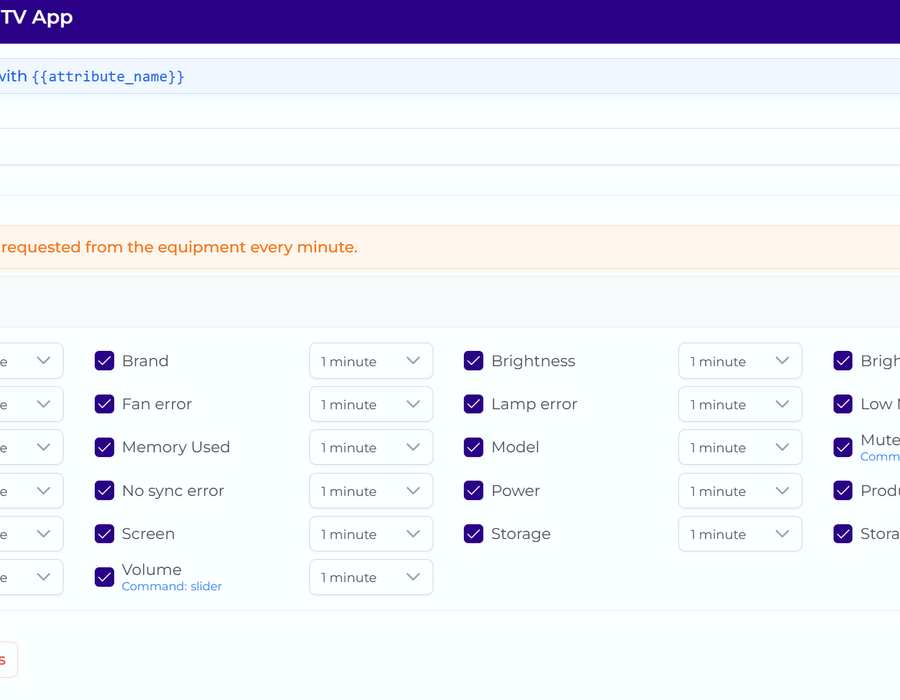This screenshot has width=900, height=700.
Task: Expand the Memory Used interval dropdown
Action: coord(371,448)
